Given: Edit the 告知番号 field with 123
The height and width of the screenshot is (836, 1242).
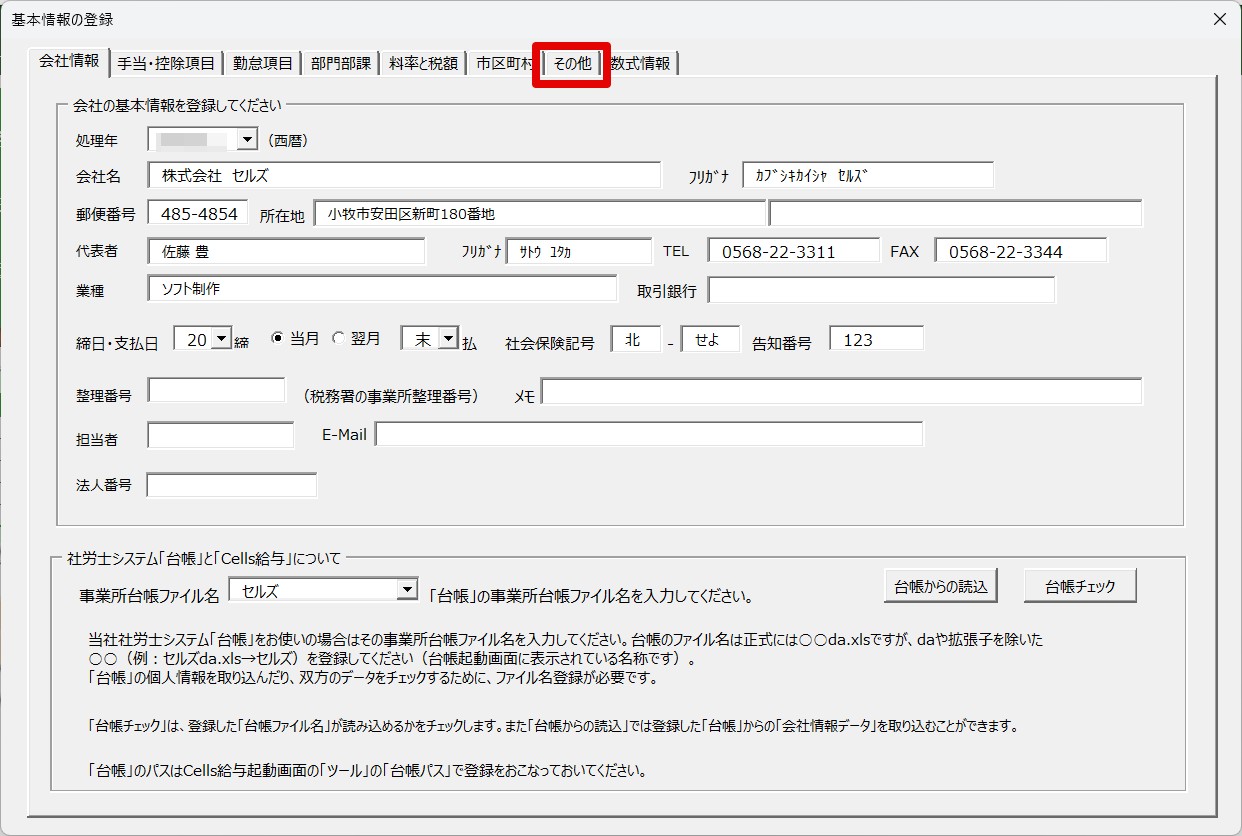Looking at the screenshot, I should point(876,339).
